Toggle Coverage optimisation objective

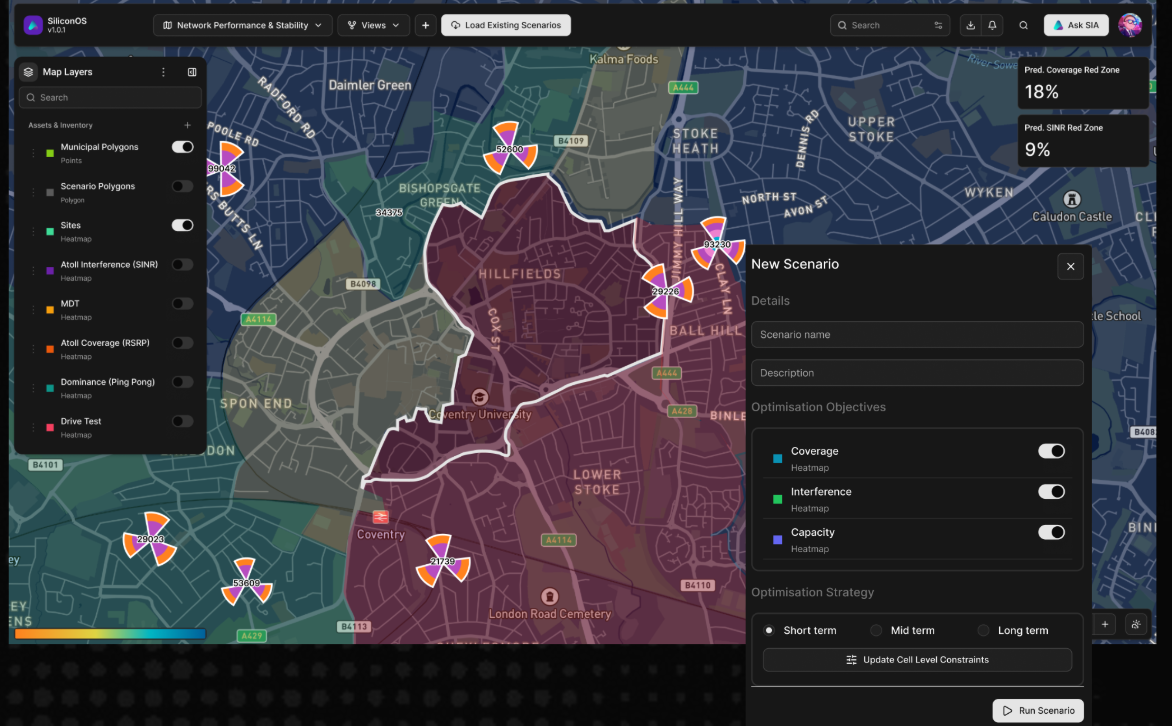1051,451
